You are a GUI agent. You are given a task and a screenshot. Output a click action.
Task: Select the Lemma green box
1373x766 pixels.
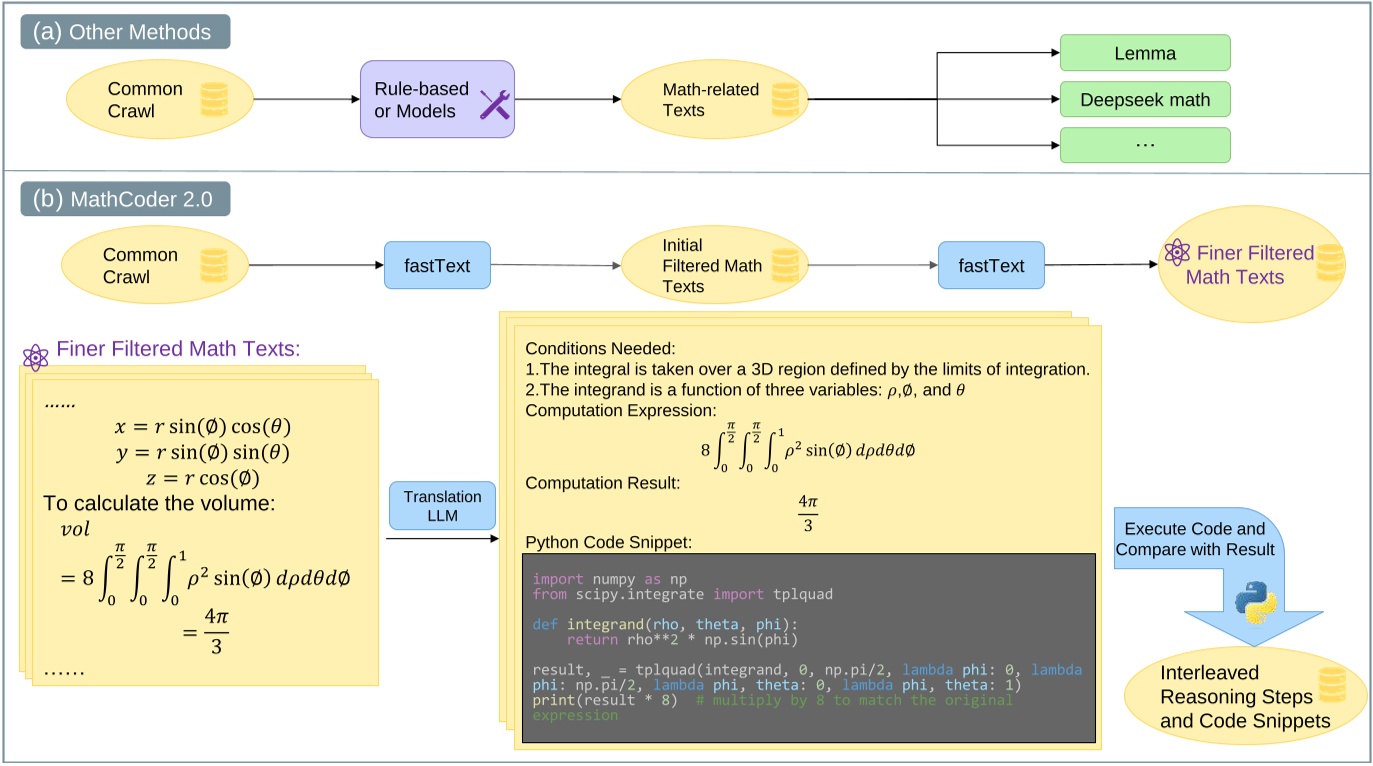pyautogui.click(x=1144, y=52)
